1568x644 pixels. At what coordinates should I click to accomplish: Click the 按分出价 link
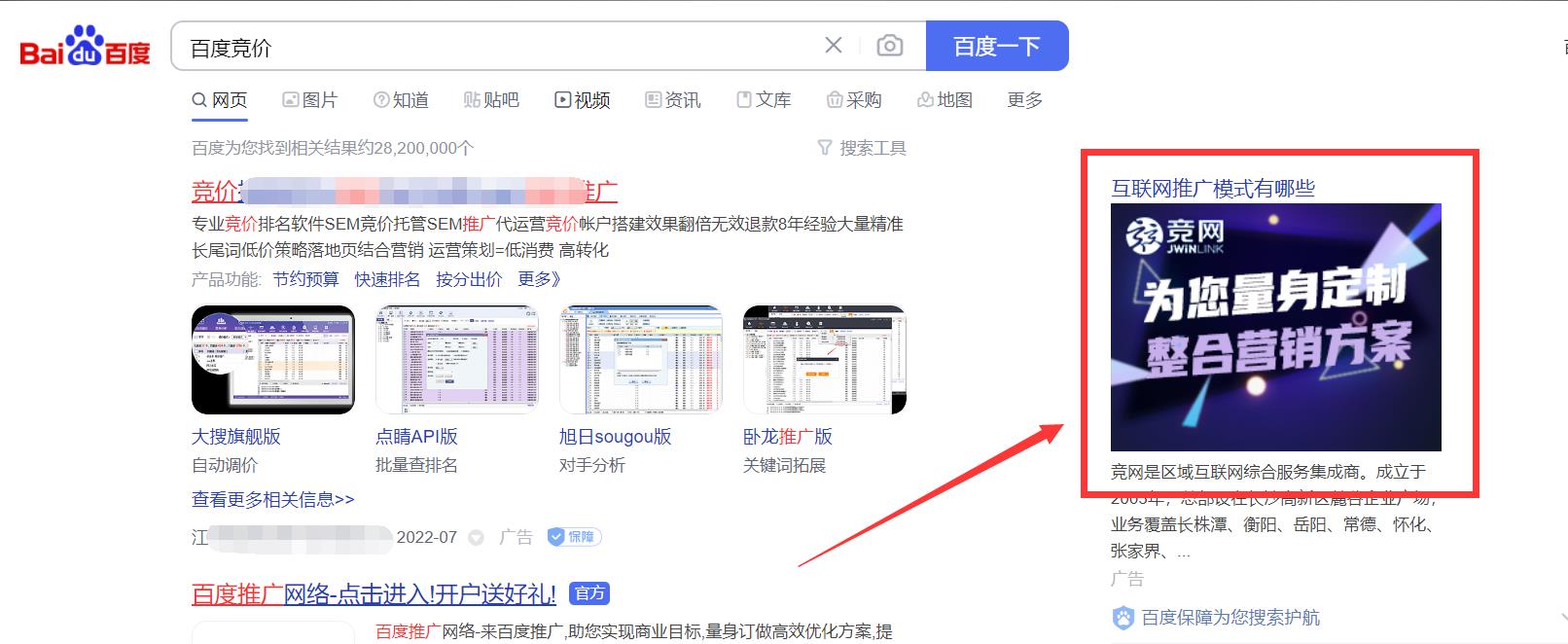click(469, 279)
